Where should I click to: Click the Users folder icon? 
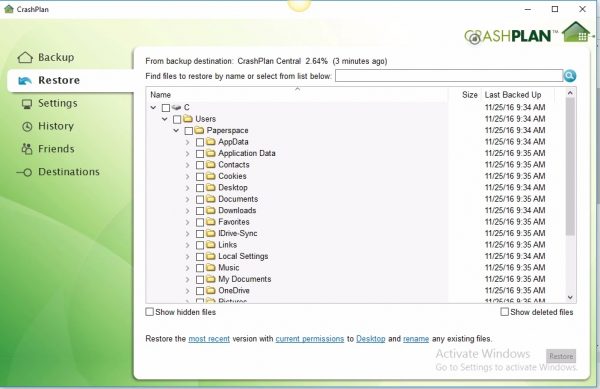[x=188, y=119]
